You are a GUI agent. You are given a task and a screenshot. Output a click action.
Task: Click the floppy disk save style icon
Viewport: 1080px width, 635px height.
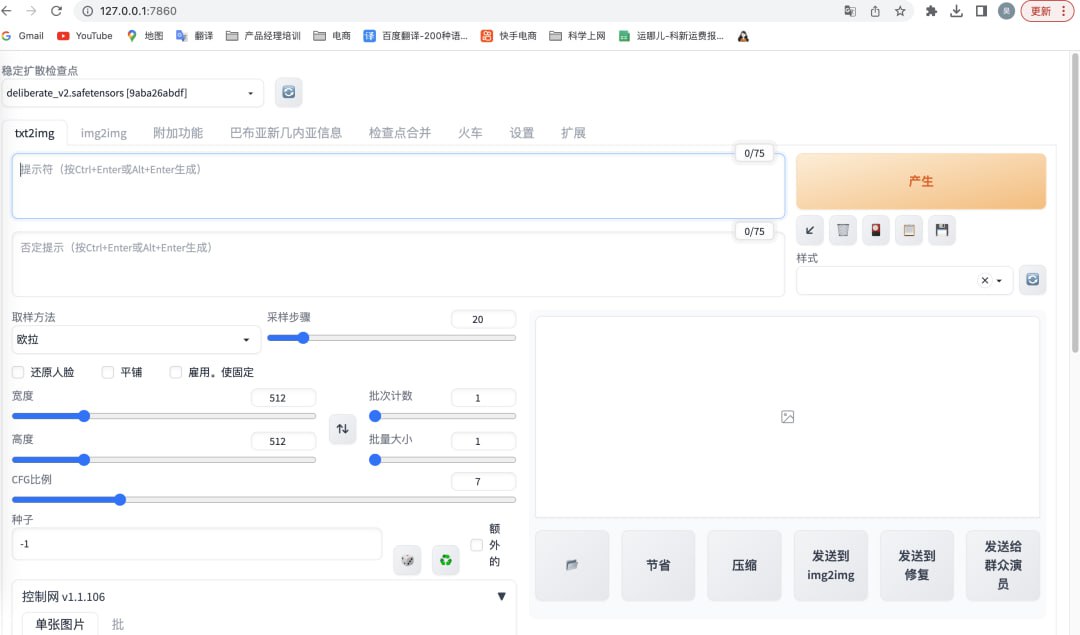tap(941, 231)
